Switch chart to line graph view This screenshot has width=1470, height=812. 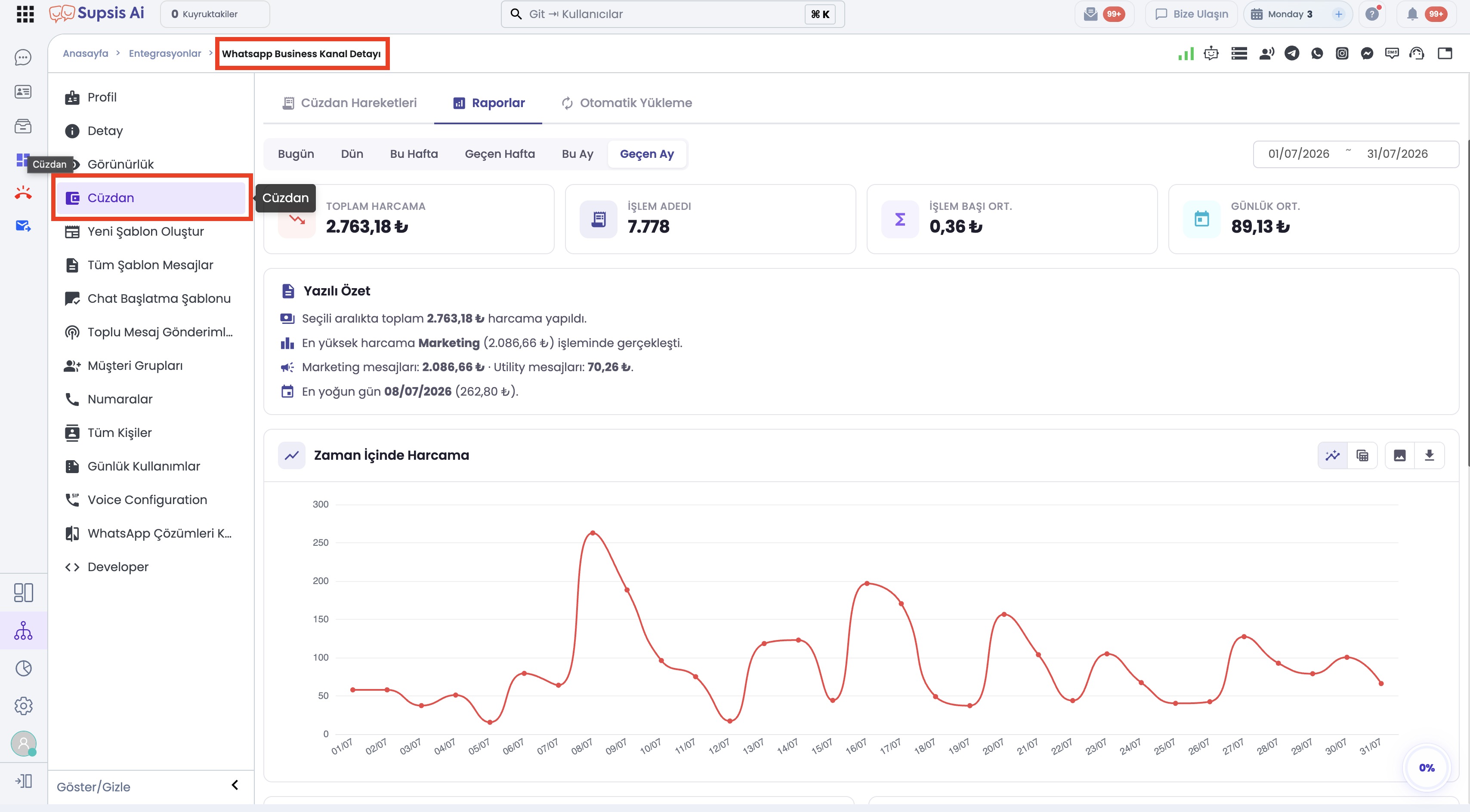click(1333, 455)
